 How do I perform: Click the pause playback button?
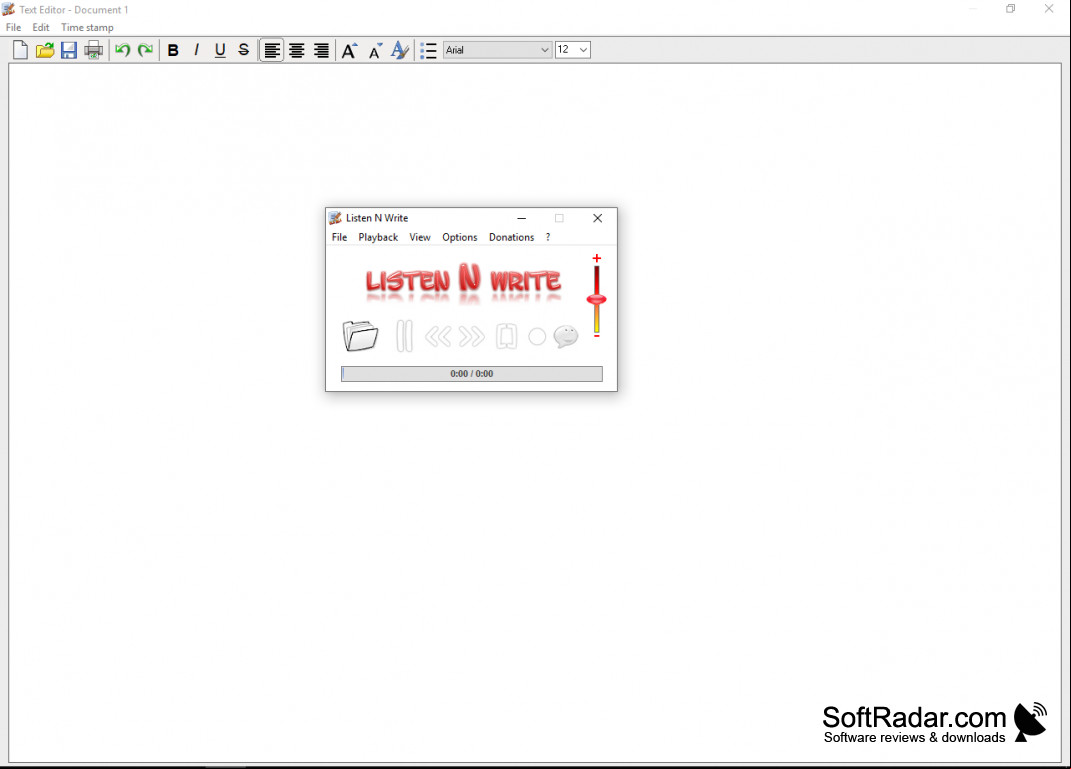click(404, 336)
